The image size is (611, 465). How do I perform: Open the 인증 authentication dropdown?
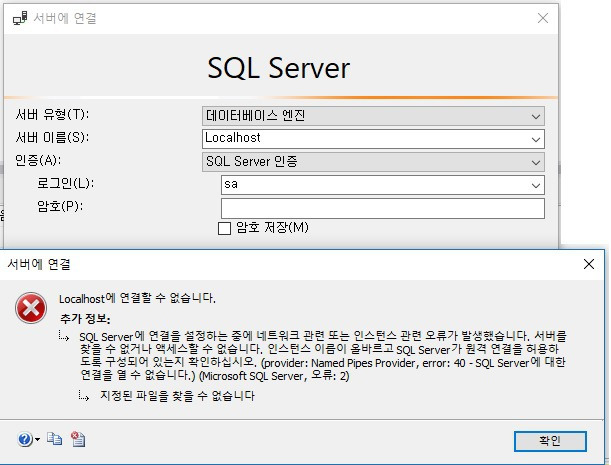pyautogui.click(x=373, y=162)
